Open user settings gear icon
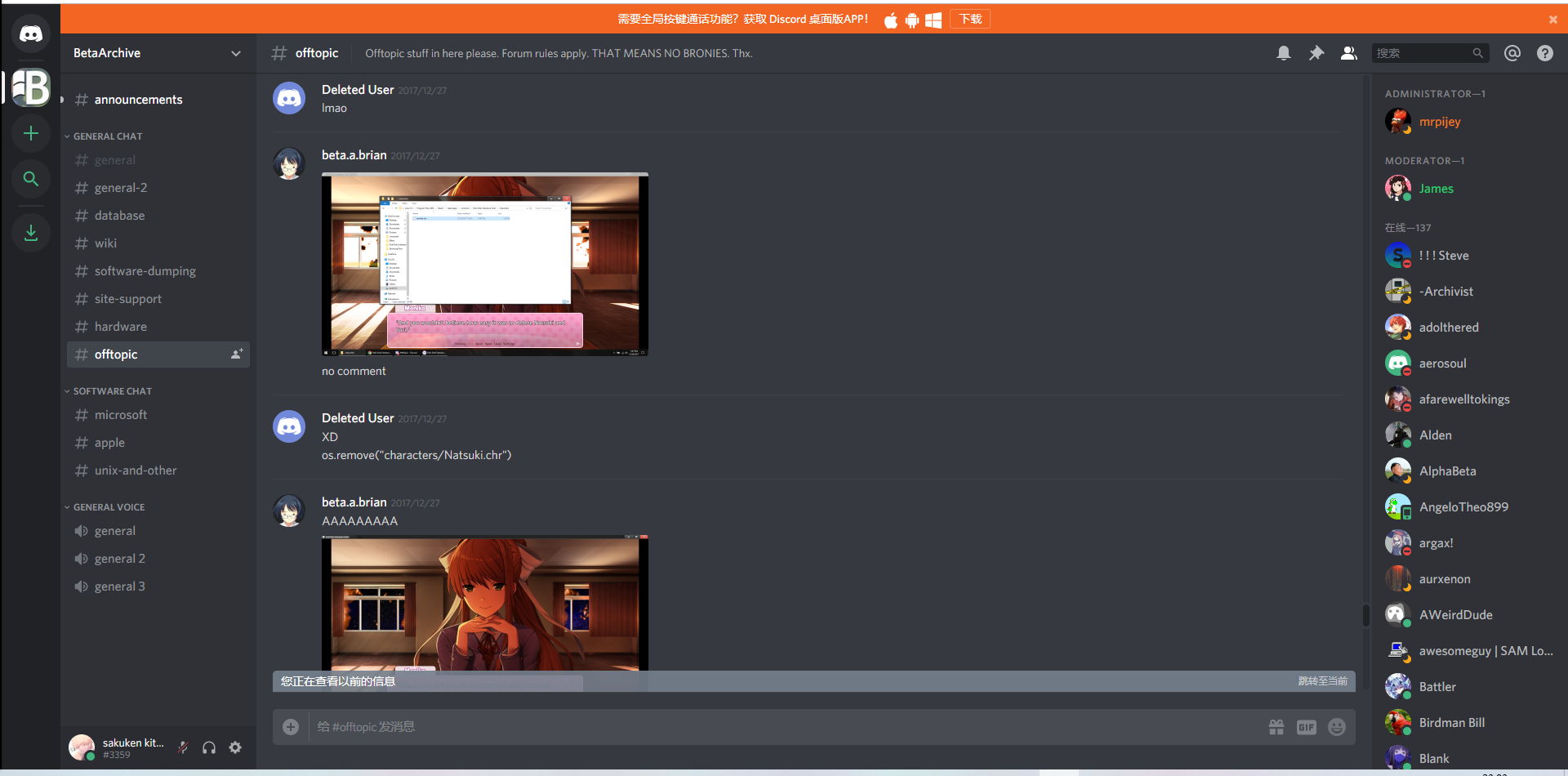Screen dimensions: 1568x776 pyautogui.click(x=235, y=747)
